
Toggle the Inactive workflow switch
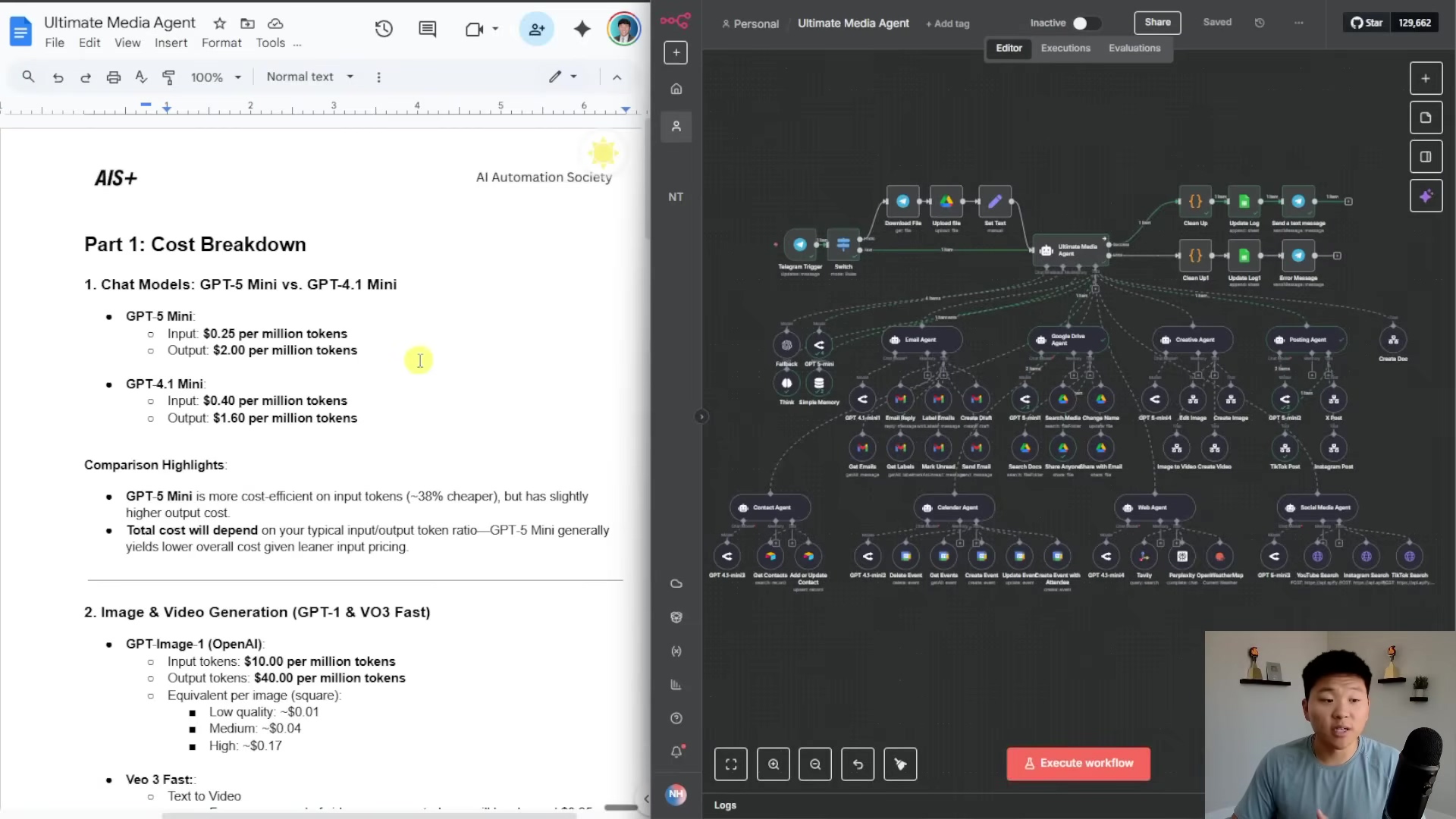(x=1085, y=24)
